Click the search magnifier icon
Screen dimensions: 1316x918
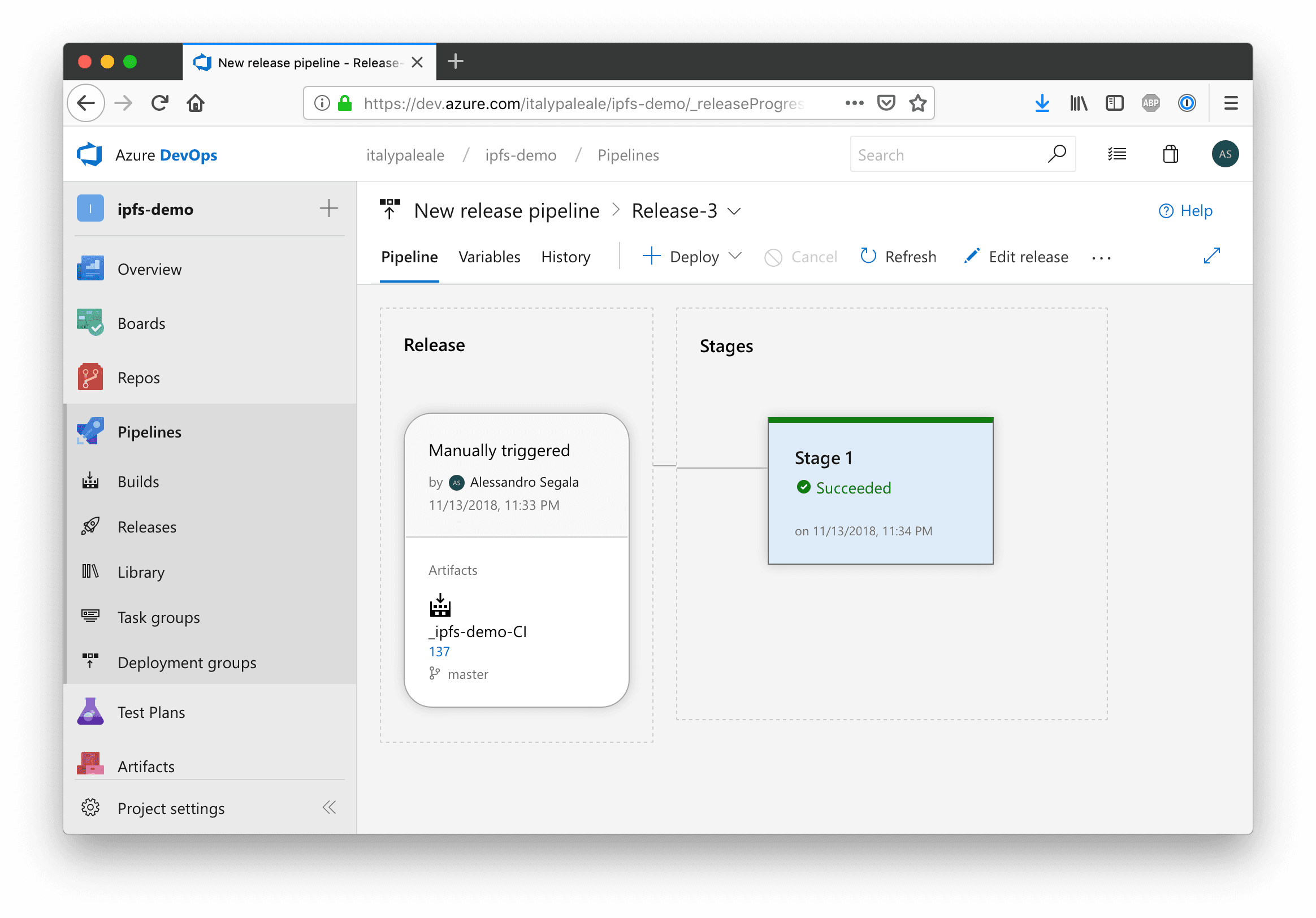(x=1057, y=154)
